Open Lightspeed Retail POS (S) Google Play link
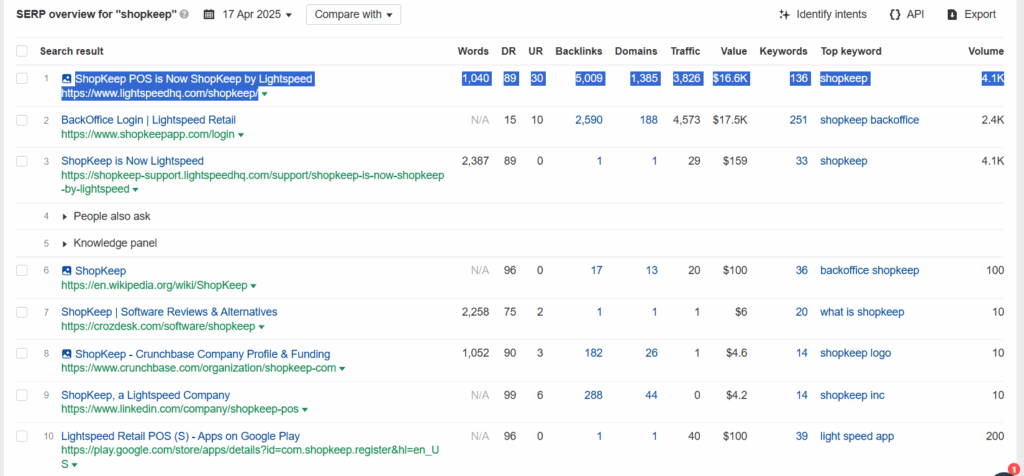This screenshot has height=476, width=1024. [181, 436]
